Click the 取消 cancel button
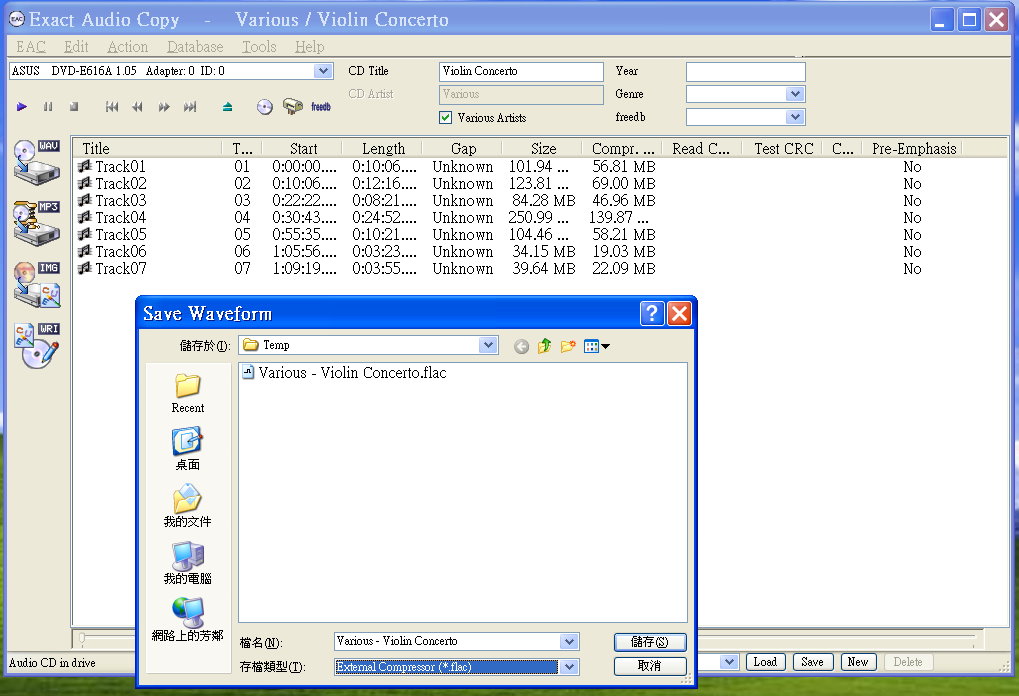Screen dimensions: 1019x696 (650, 666)
